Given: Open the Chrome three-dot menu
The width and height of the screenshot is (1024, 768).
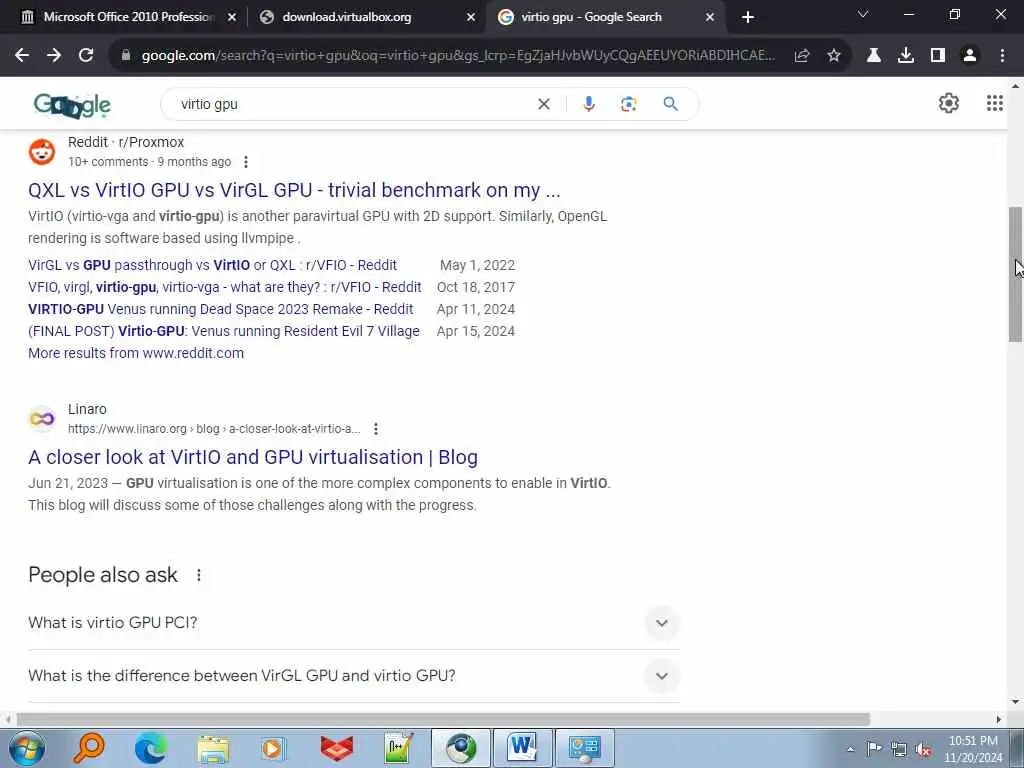Looking at the screenshot, I should click(x=1002, y=56).
